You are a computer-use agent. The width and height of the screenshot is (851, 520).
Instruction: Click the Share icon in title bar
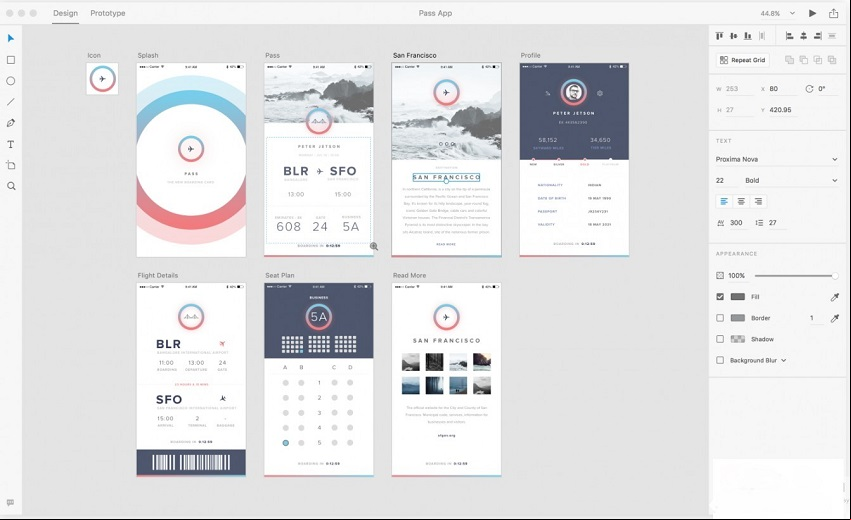(x=834, y=13)
